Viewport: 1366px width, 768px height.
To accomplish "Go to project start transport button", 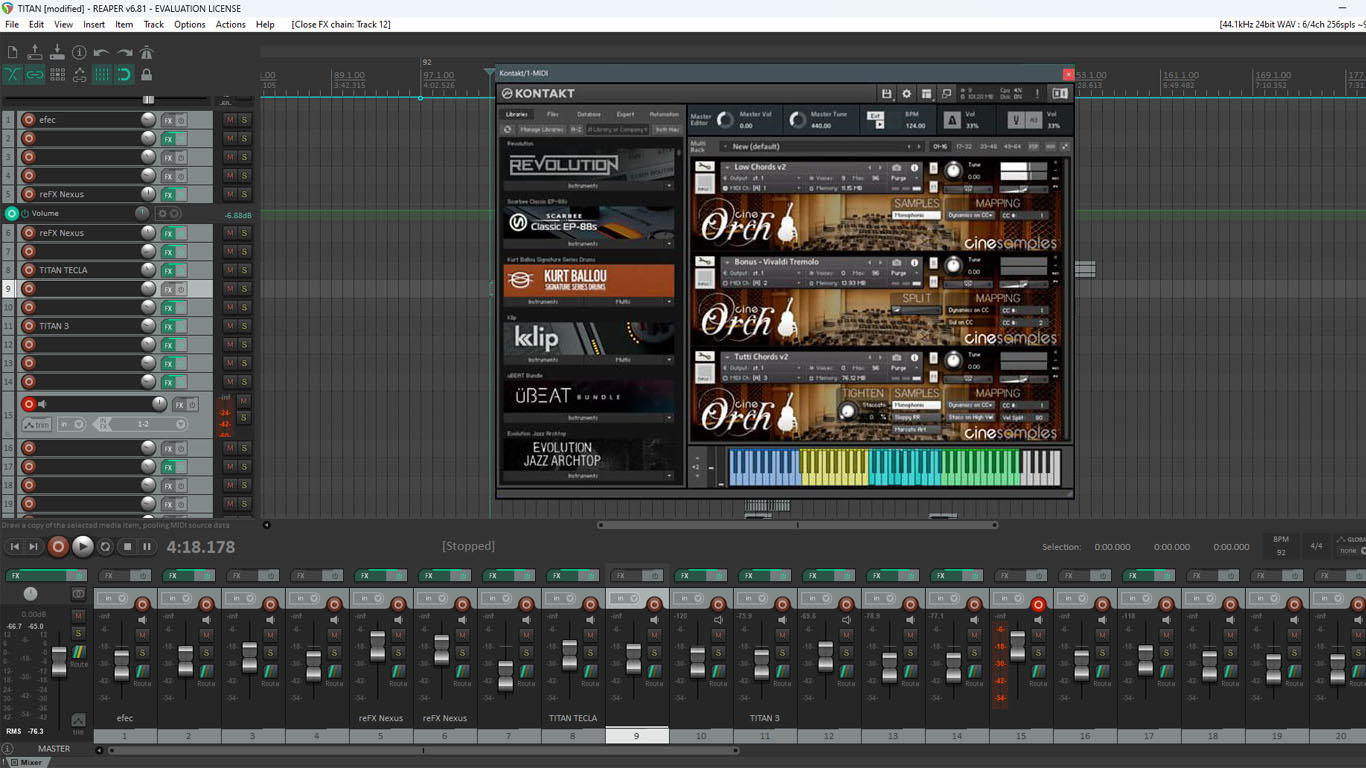I will [14, 547].
